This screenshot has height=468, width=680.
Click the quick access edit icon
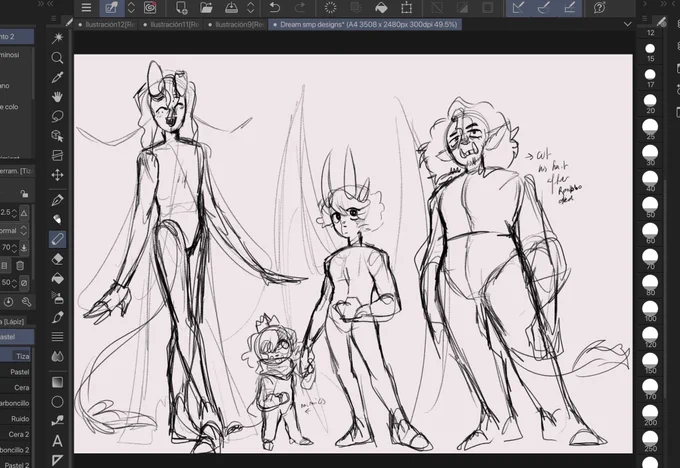tap(111, 7)
